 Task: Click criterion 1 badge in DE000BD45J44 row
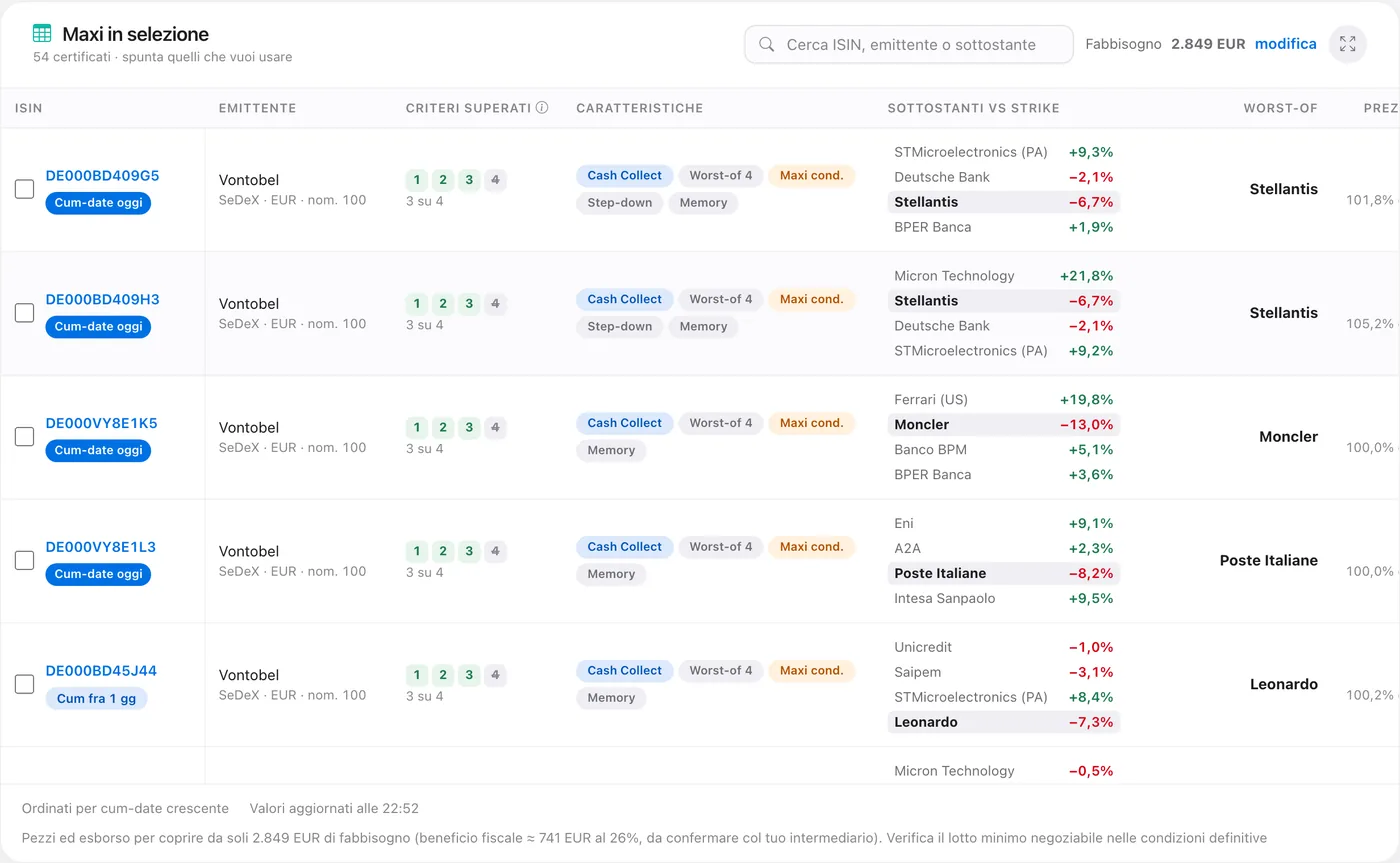[417, 675]
